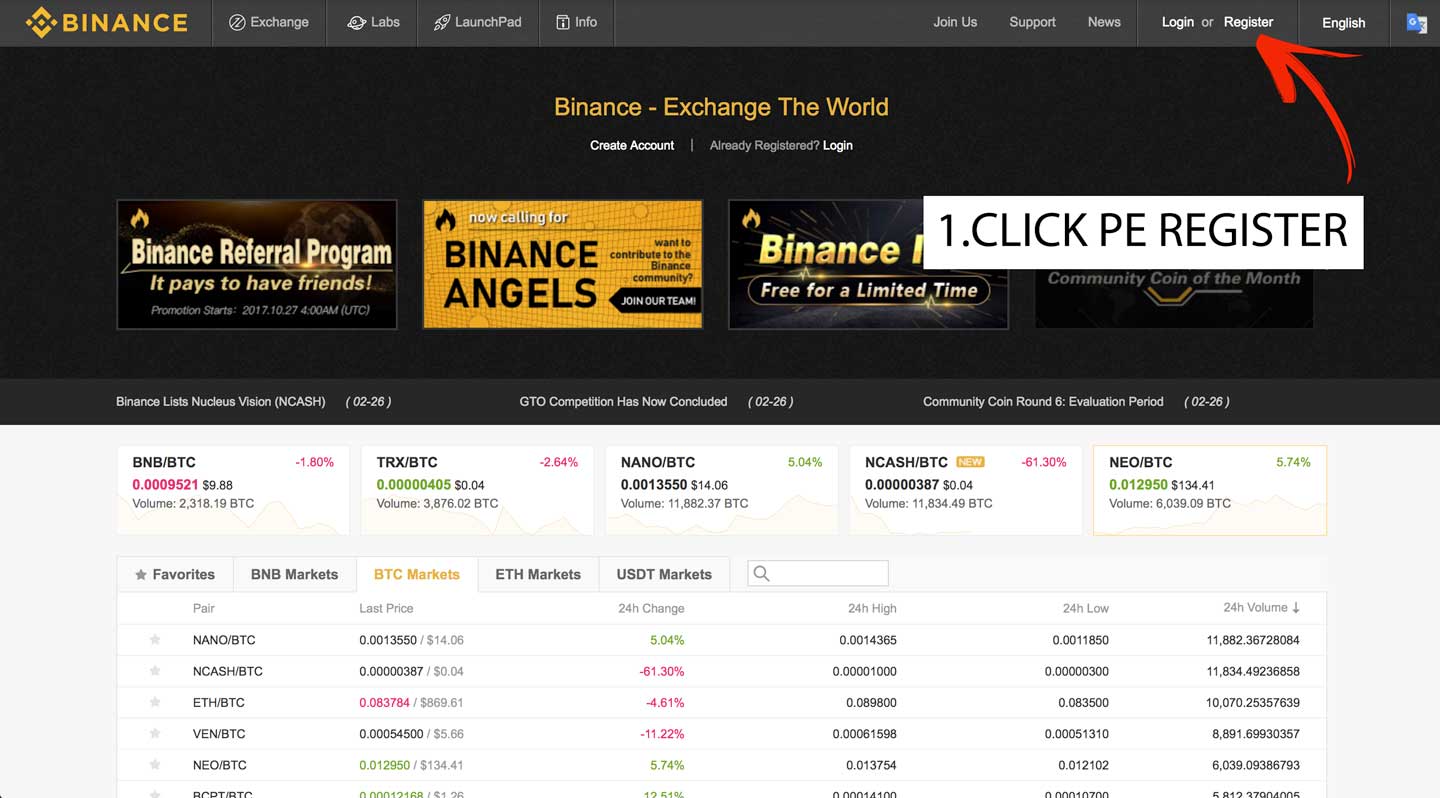Screen dimensions: 1440x798
Task: Click ETH/BTC last price 0.083784
Action: pos(384,702)
